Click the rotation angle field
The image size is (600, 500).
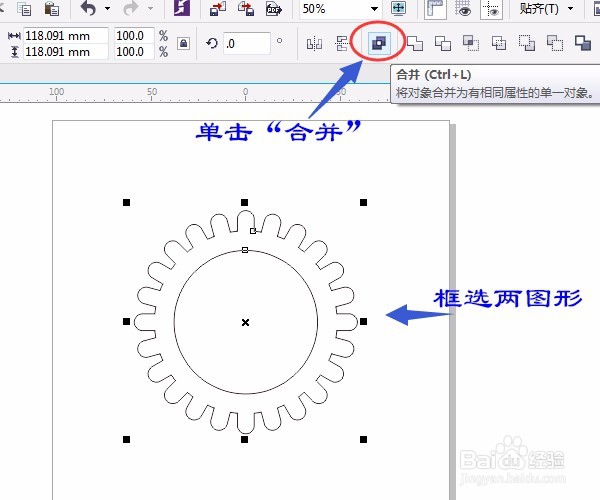click(x=247, y=43)
